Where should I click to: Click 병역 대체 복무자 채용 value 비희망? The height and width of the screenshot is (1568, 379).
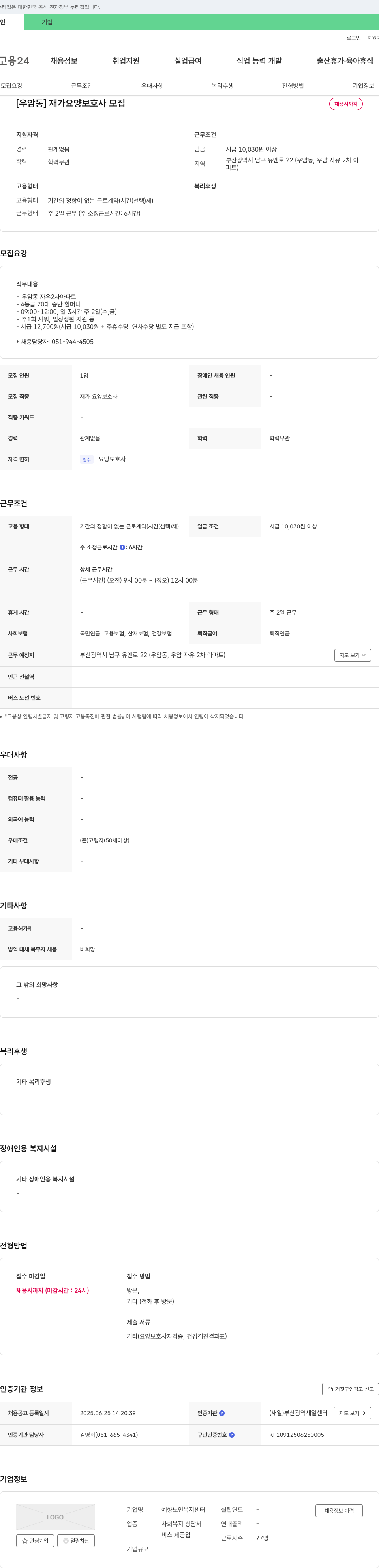(88, 949)
